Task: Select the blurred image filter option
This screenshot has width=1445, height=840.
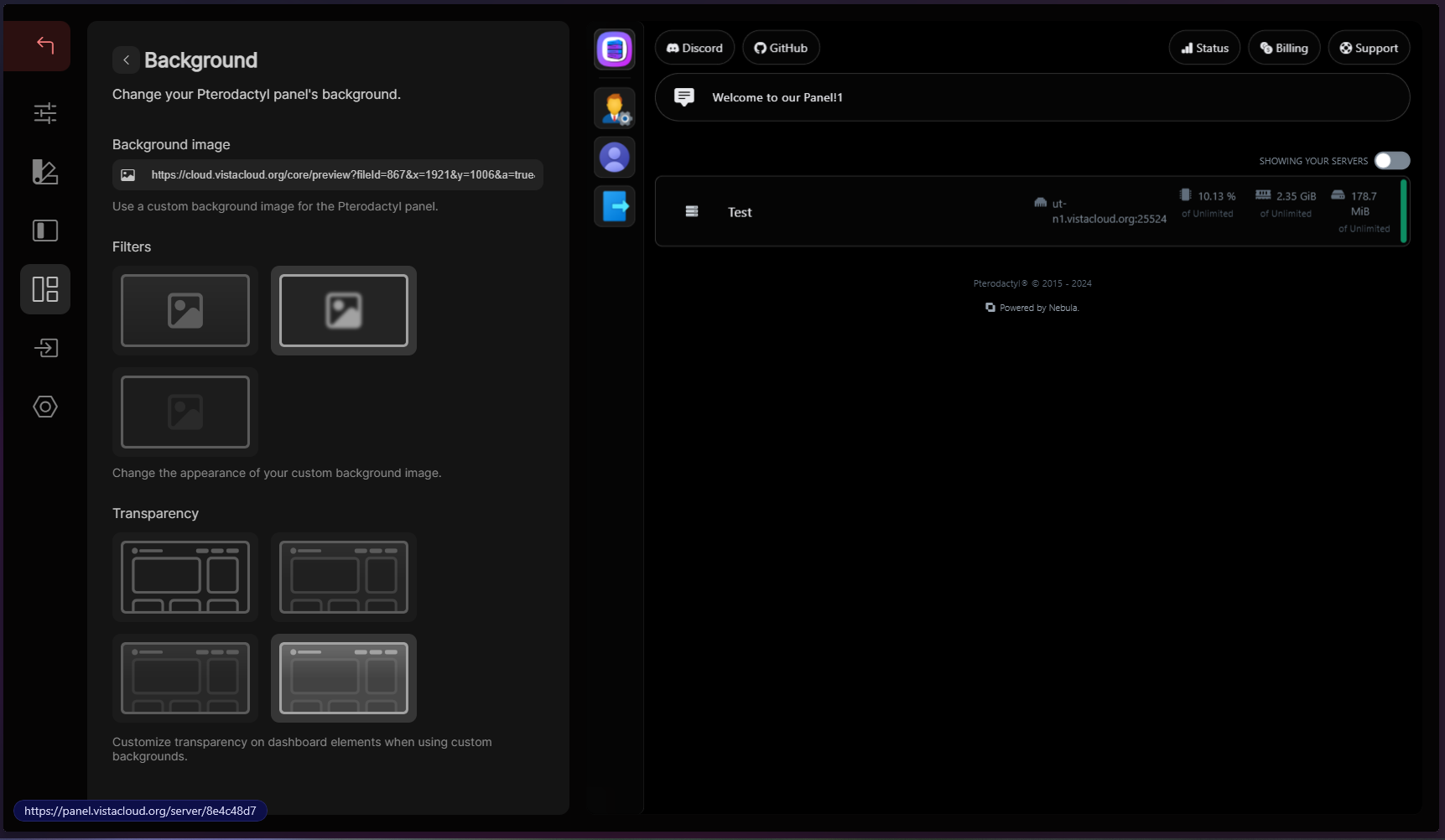Action: click(344, 311)
